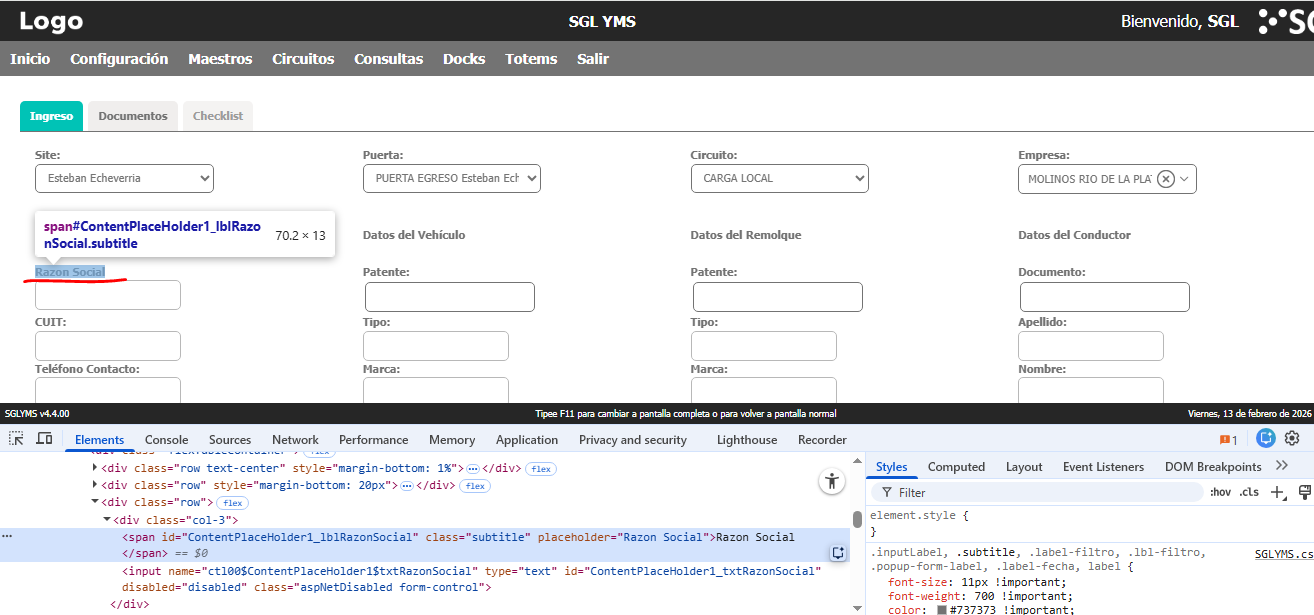Select the Layout tab in sidebar
Screen dimensions: 1314x615
coord(1024,467)
